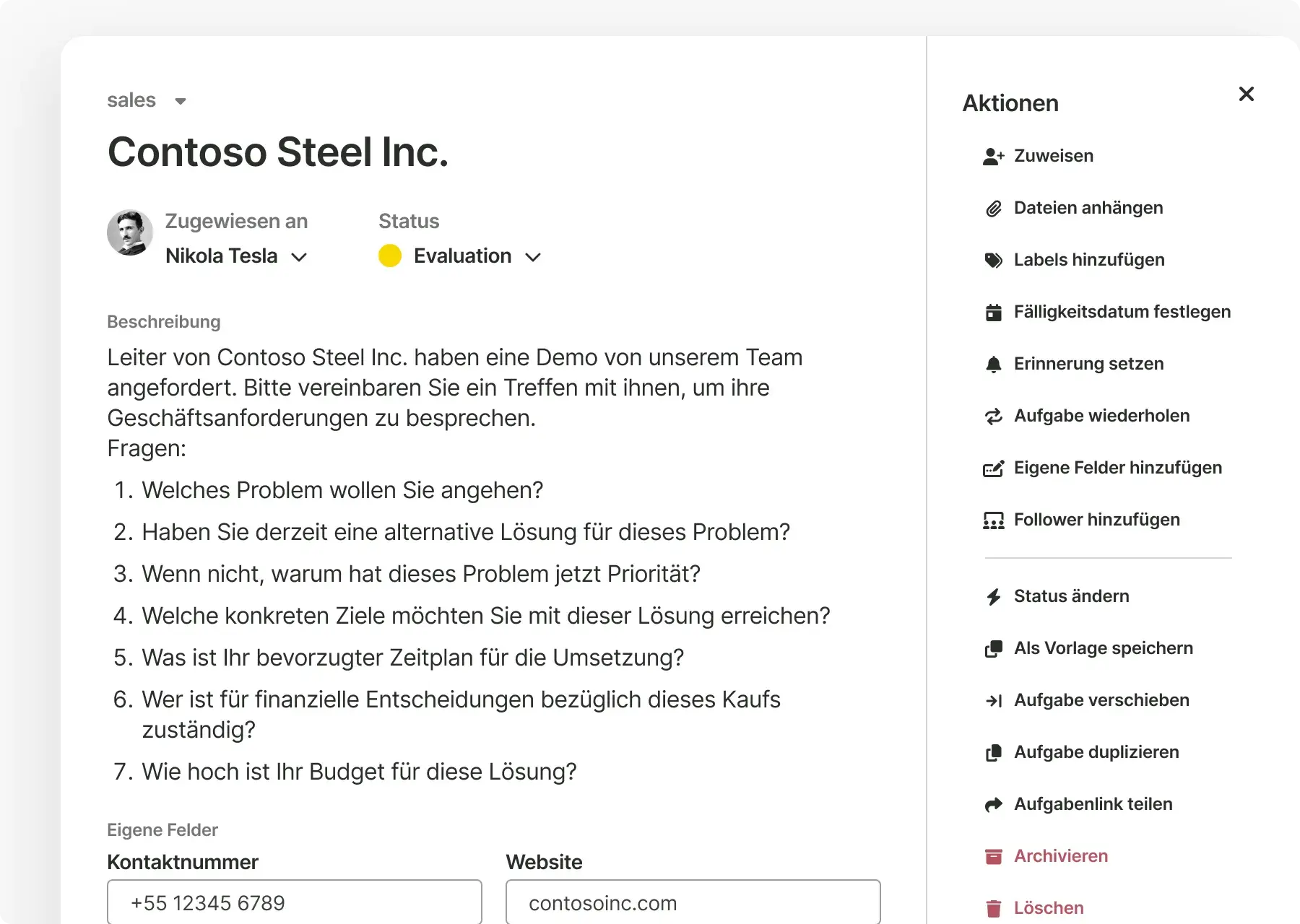
Task: Open the Evaluation status dropdown chevron
Action: [533, 257]
